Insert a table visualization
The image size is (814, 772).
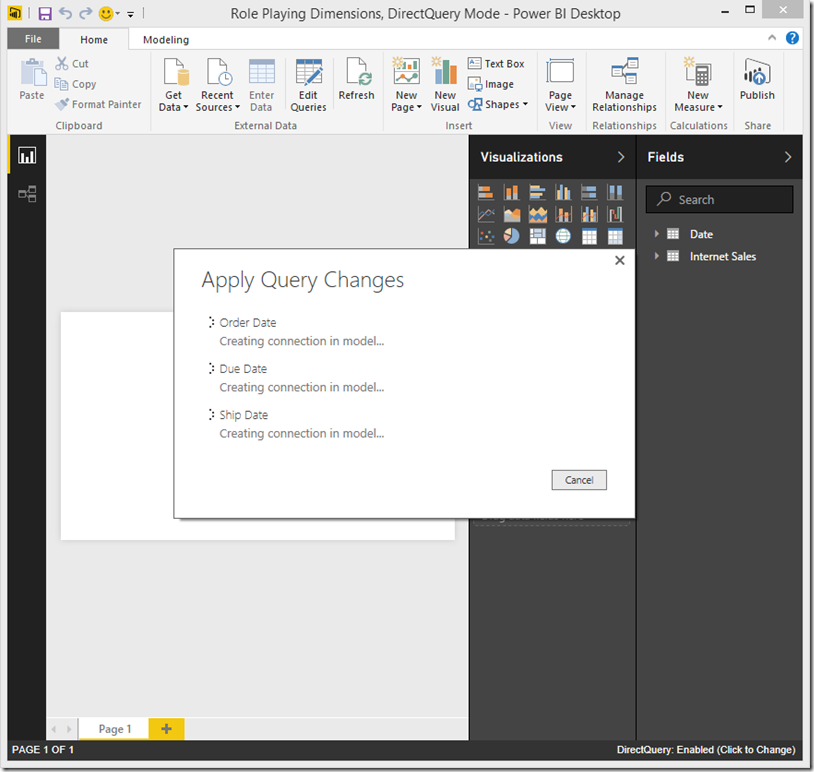(x=589, y=236)
